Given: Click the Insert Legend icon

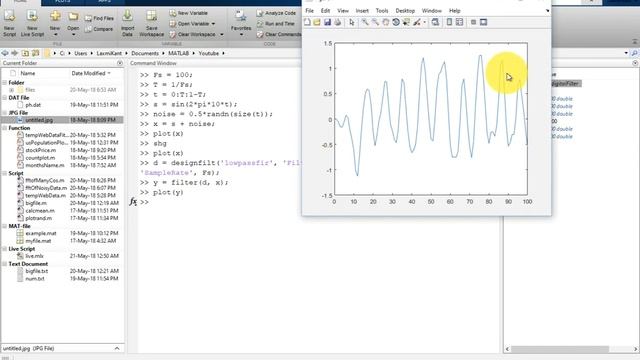Looking at the screenshot, I should [x=459, y=22].
